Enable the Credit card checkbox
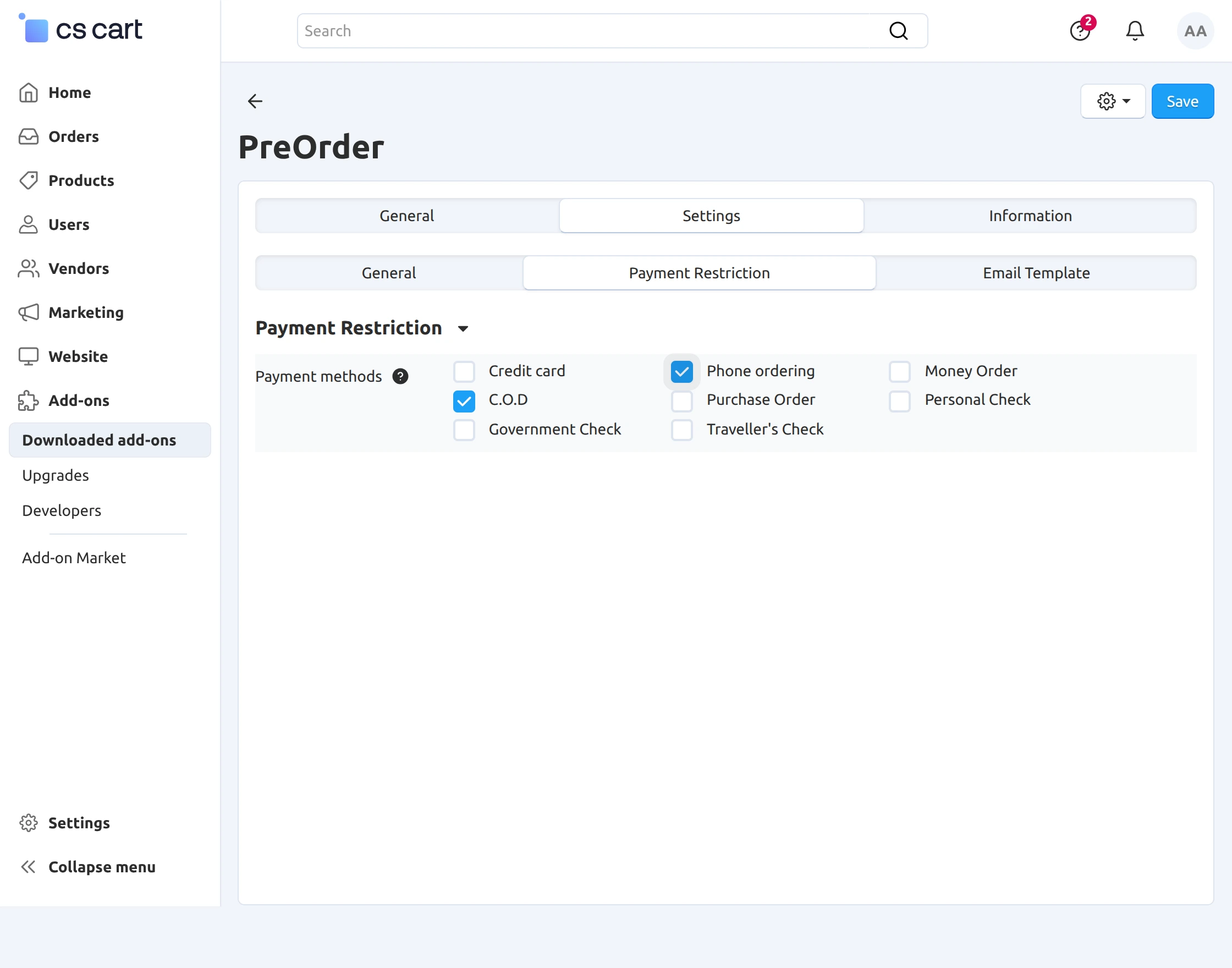The width and height of the screenshot is (1232, 968). (464, 372)
